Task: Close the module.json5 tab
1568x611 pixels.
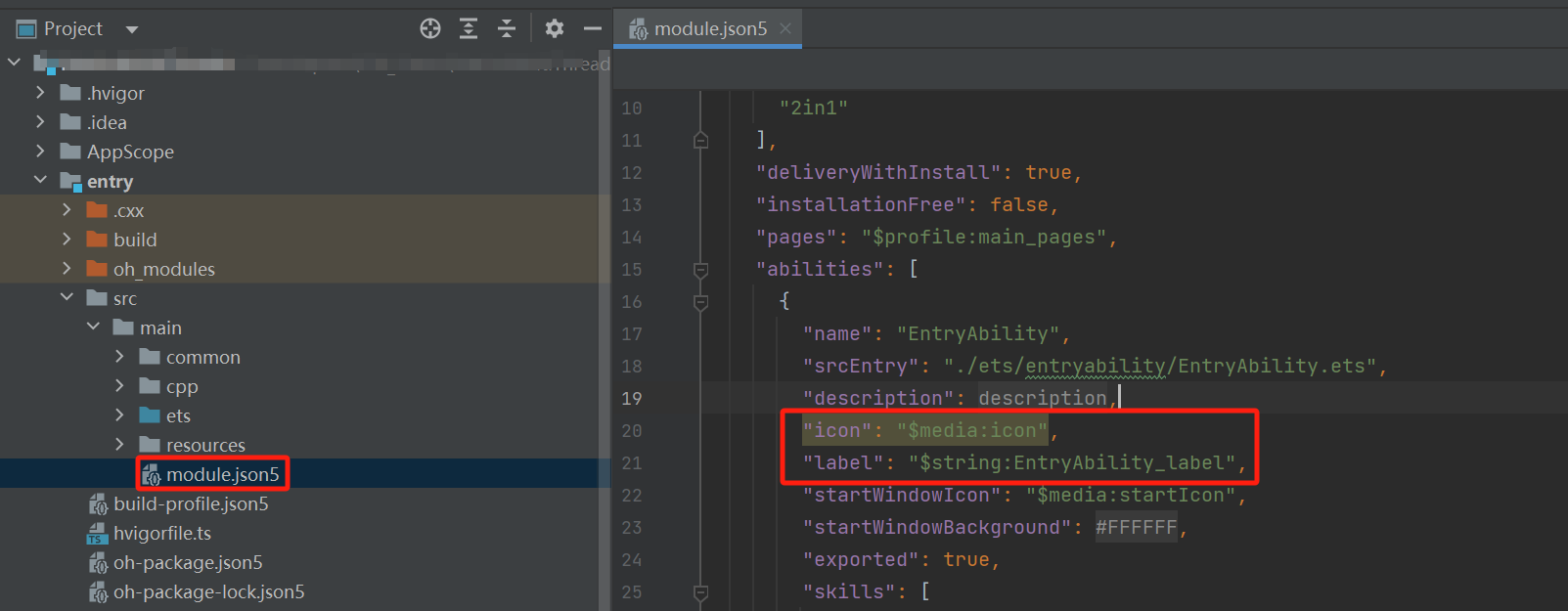Action: (784, 29)
